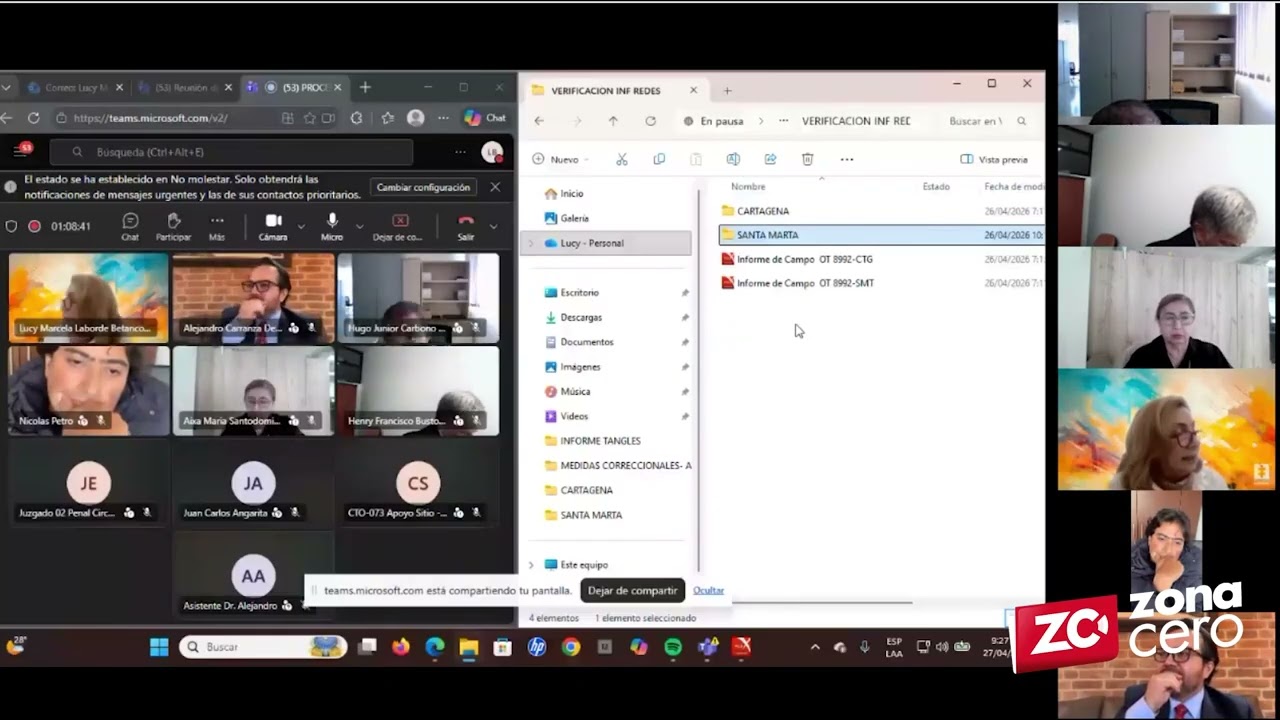Click the Cut scissors icon in Explorer toolbar
Image resolution: width=1280 pixels, height=720 pixels.
621,159
